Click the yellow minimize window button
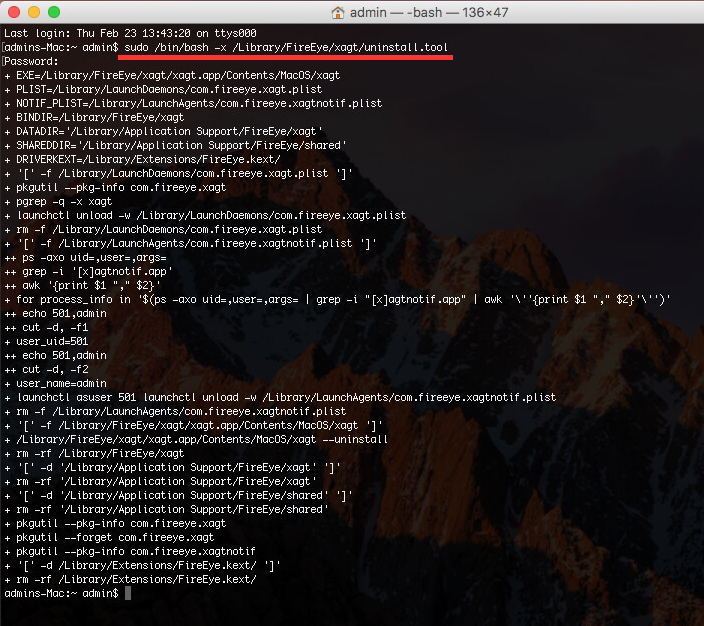 [34, 12]
